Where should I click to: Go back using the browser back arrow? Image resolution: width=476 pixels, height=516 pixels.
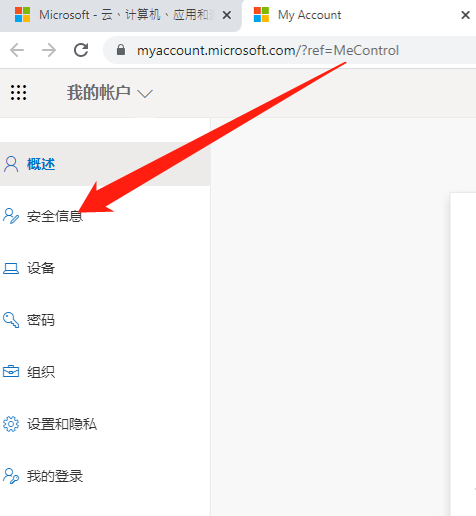(17, 50)
